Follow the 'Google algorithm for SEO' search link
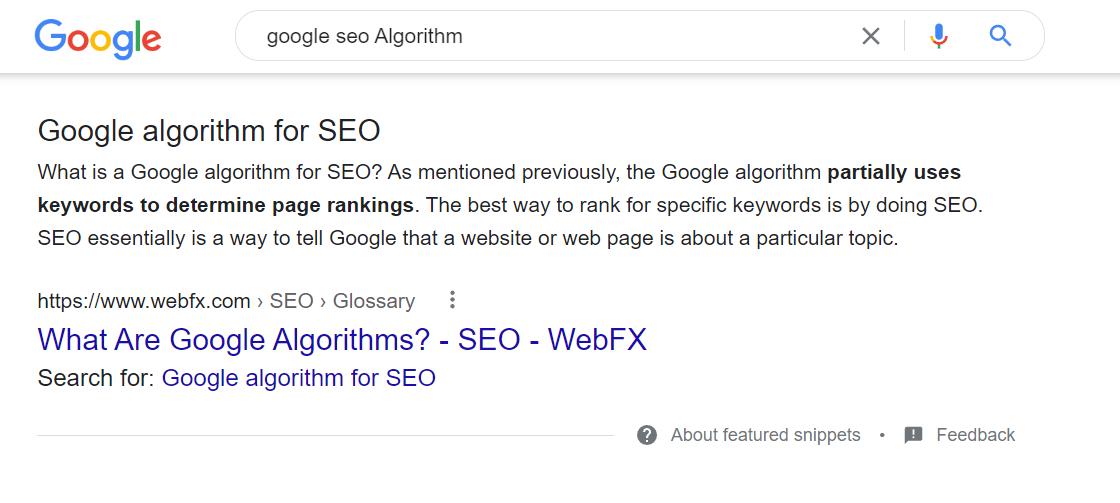Image resolution: width=1120 pixels, height=503 pixels. point(298,378)
